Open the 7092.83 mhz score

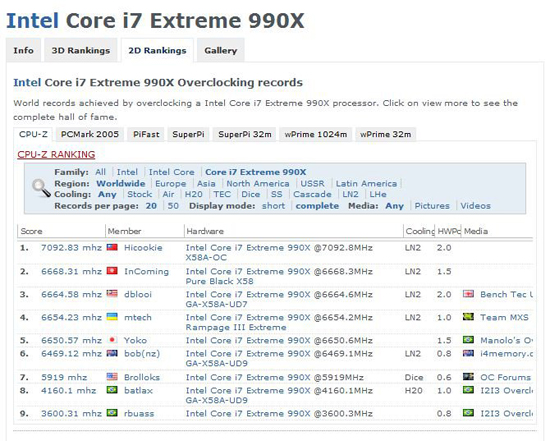tap(71, 247)
